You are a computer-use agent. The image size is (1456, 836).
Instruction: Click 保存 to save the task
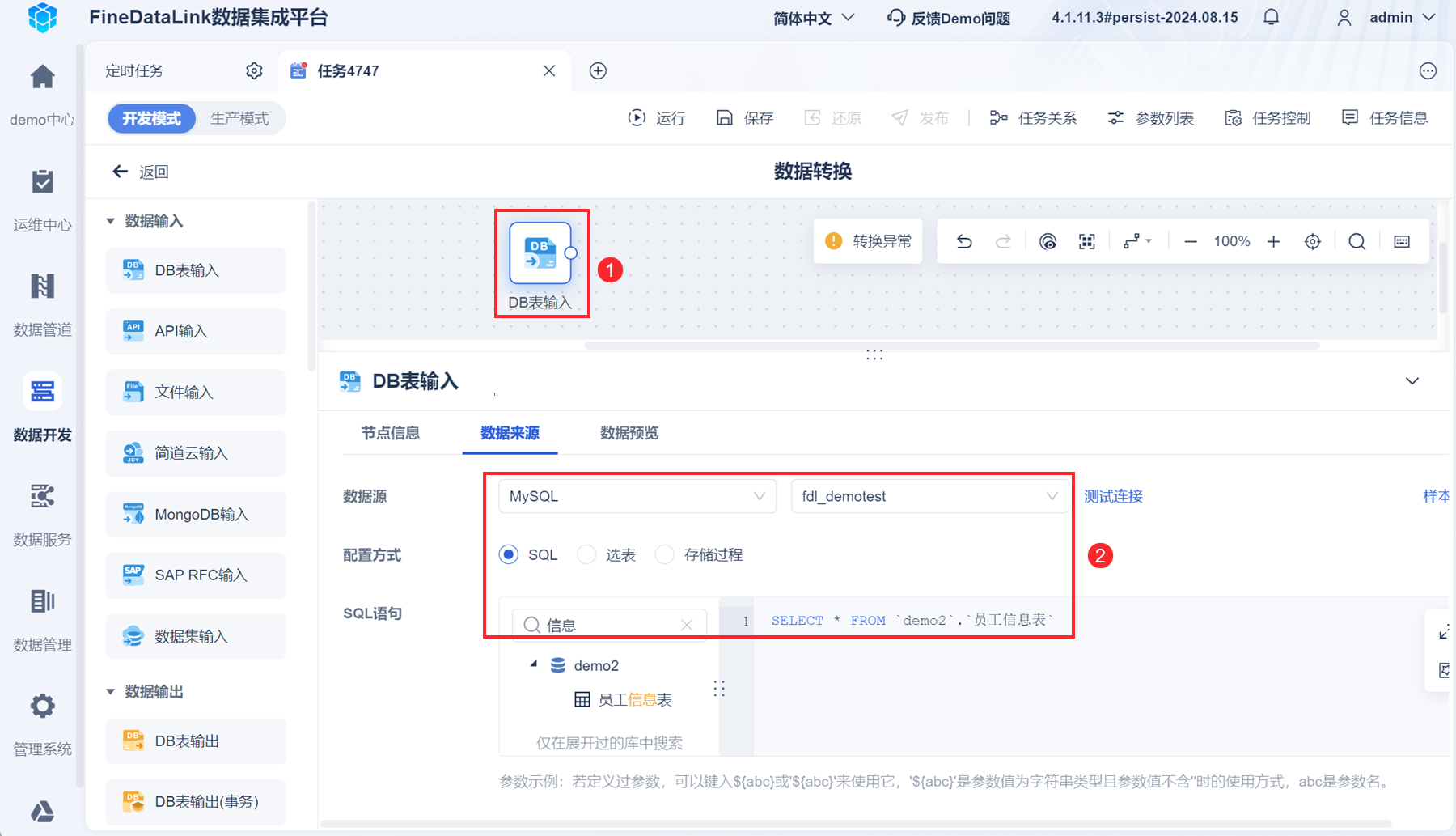[x=745, y=118]
